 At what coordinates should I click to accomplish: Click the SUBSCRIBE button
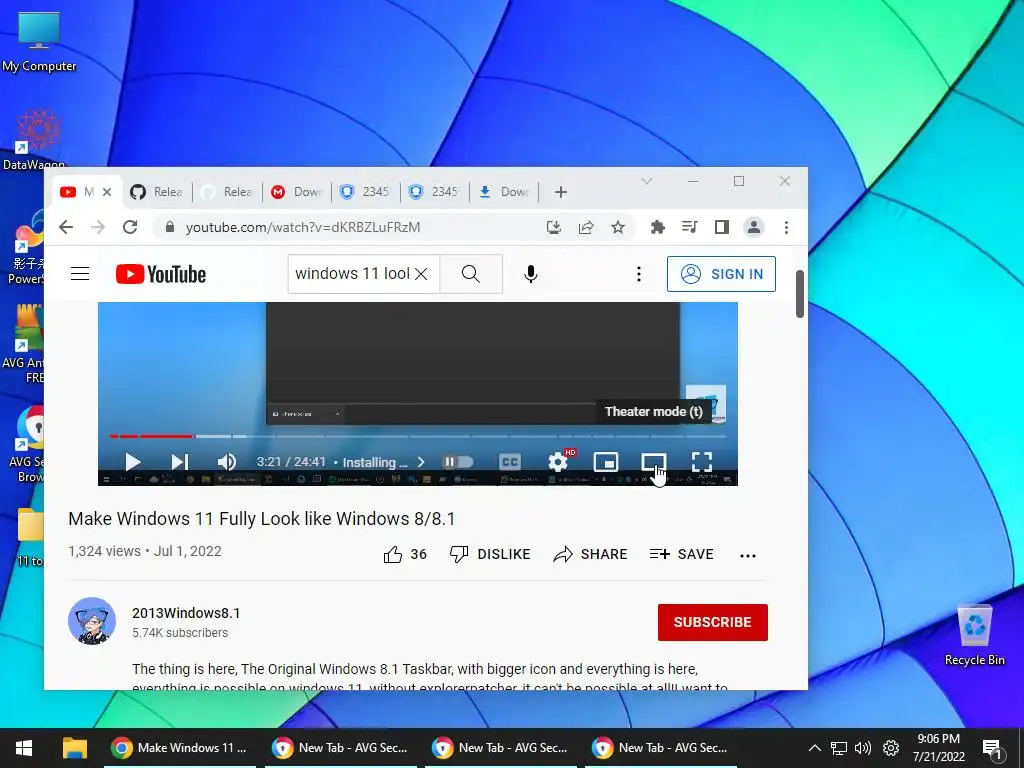pos(712,622)
